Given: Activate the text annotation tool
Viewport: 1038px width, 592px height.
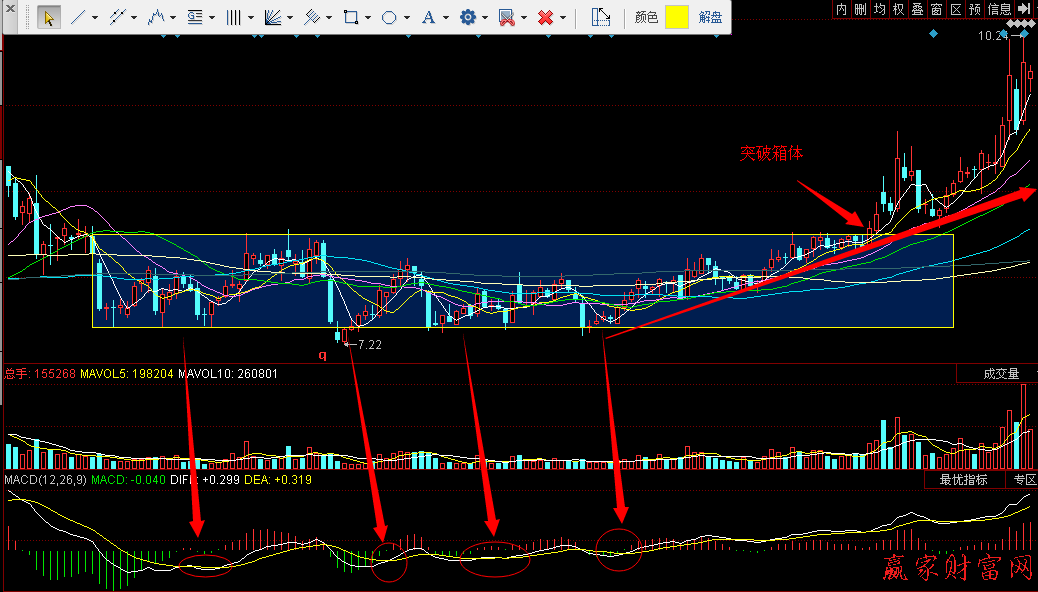Looking at the screenshot, I should (x=428, y=17).
